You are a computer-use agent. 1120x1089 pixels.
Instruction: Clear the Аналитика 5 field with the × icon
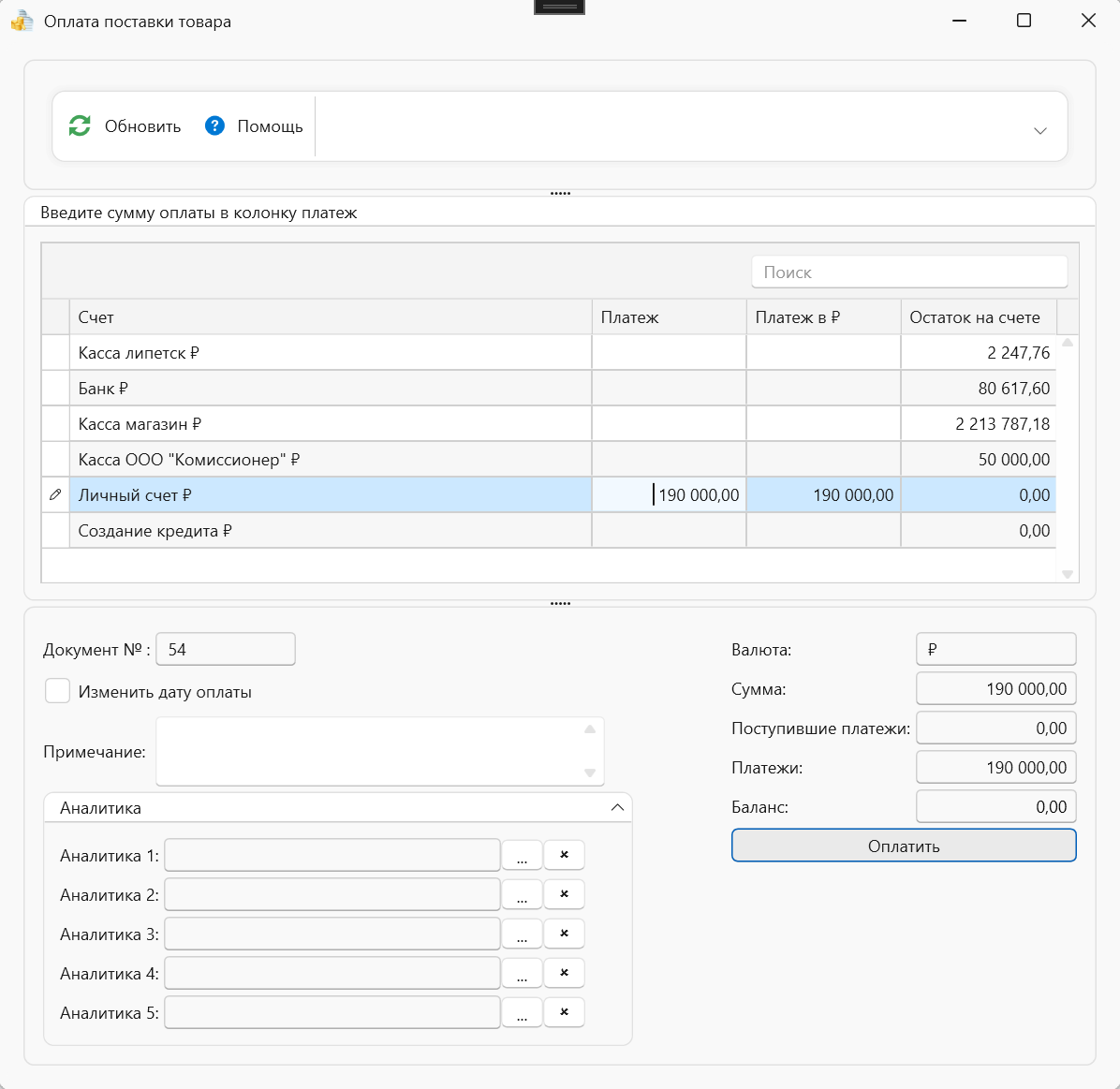[564, 1012]
